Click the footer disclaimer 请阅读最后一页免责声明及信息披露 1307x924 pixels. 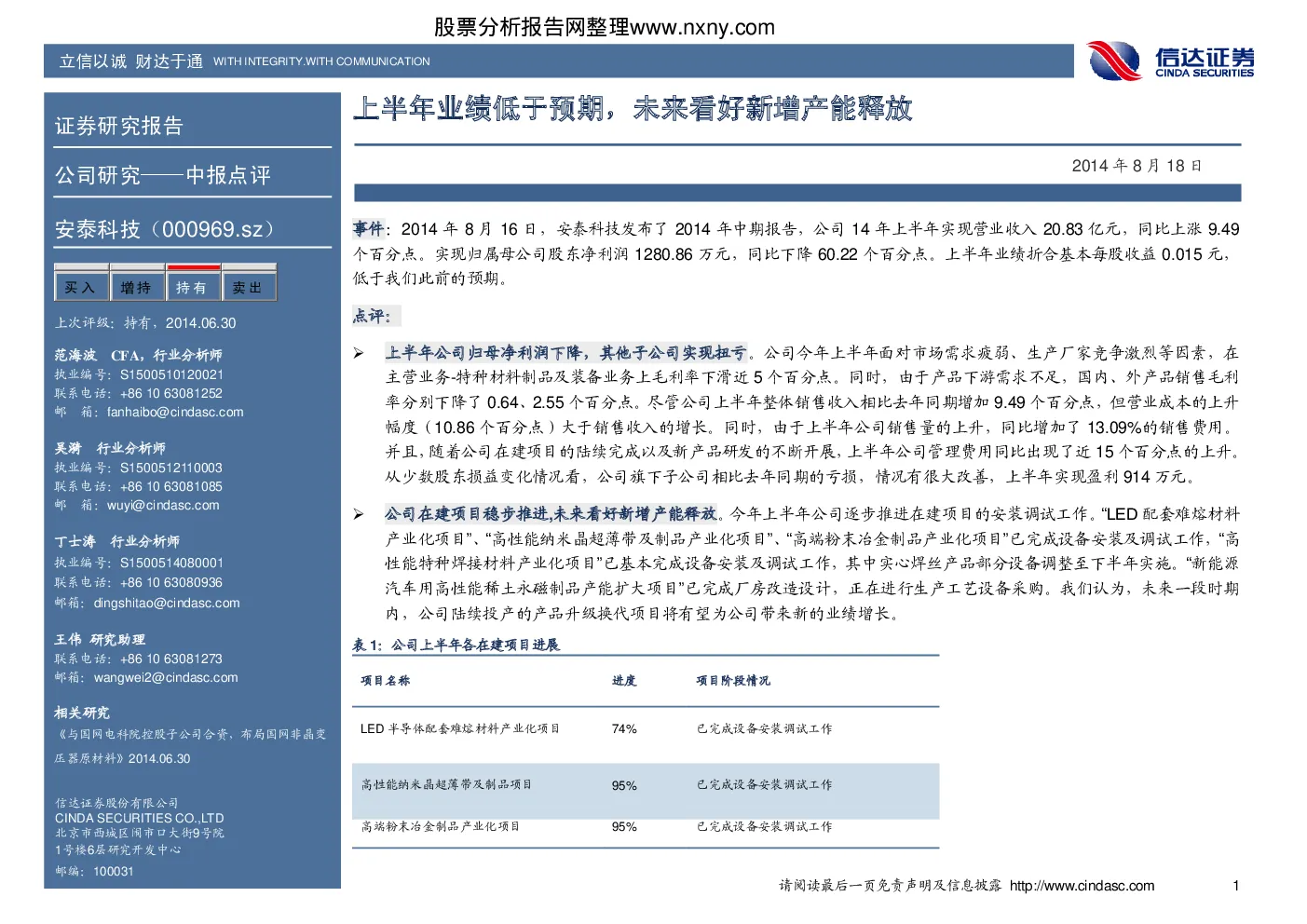click(891, 886)
